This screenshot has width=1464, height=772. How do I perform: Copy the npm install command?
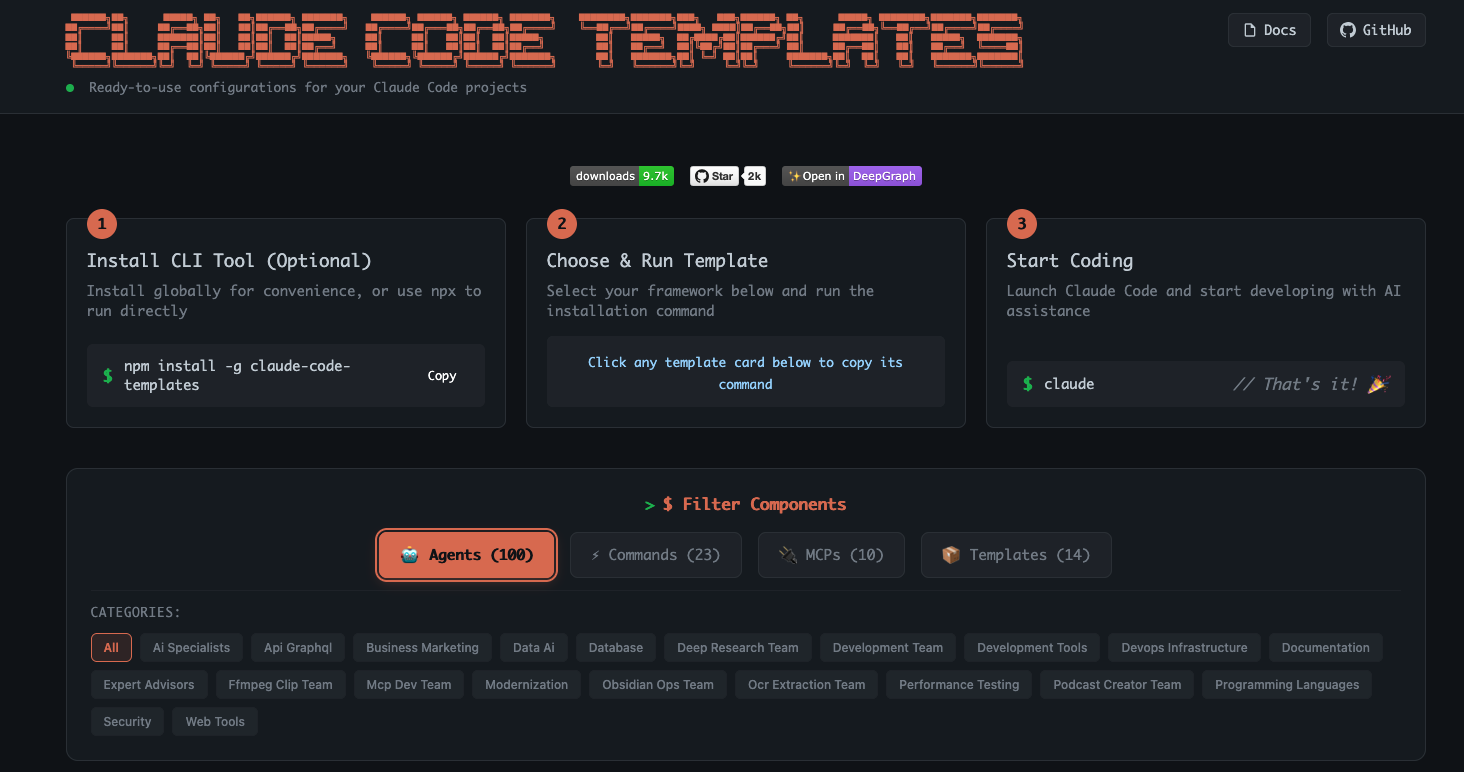click(x=441, y=376)
